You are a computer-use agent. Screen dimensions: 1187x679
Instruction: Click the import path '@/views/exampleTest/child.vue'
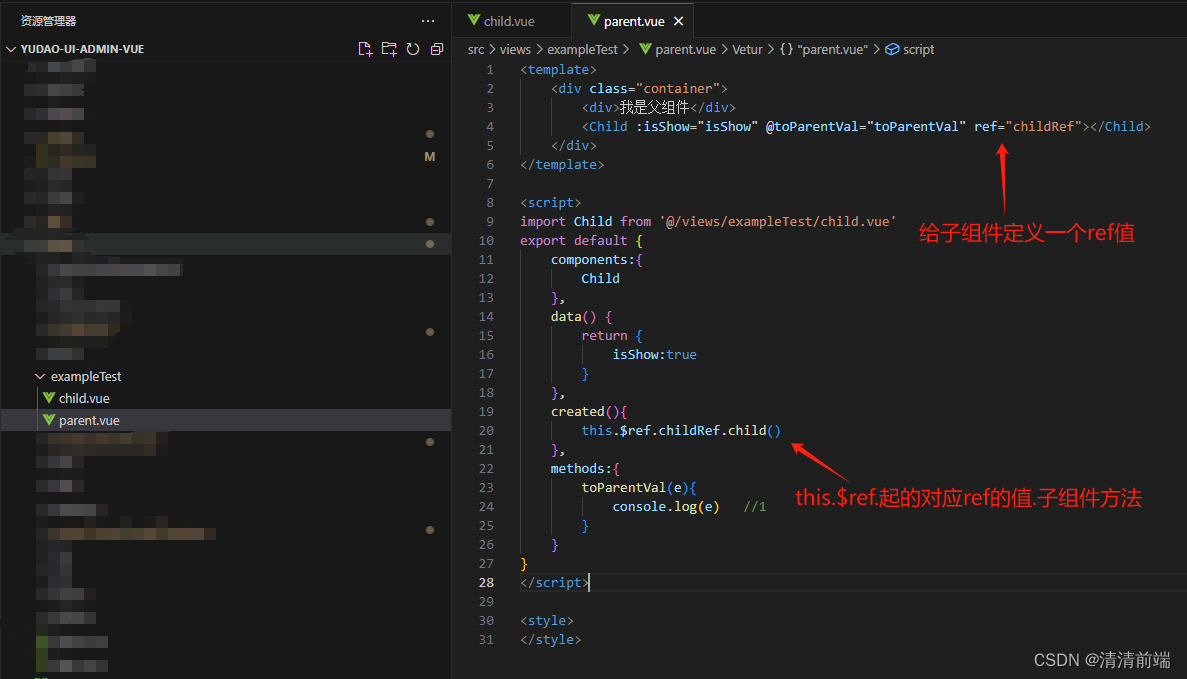[778, 222]
